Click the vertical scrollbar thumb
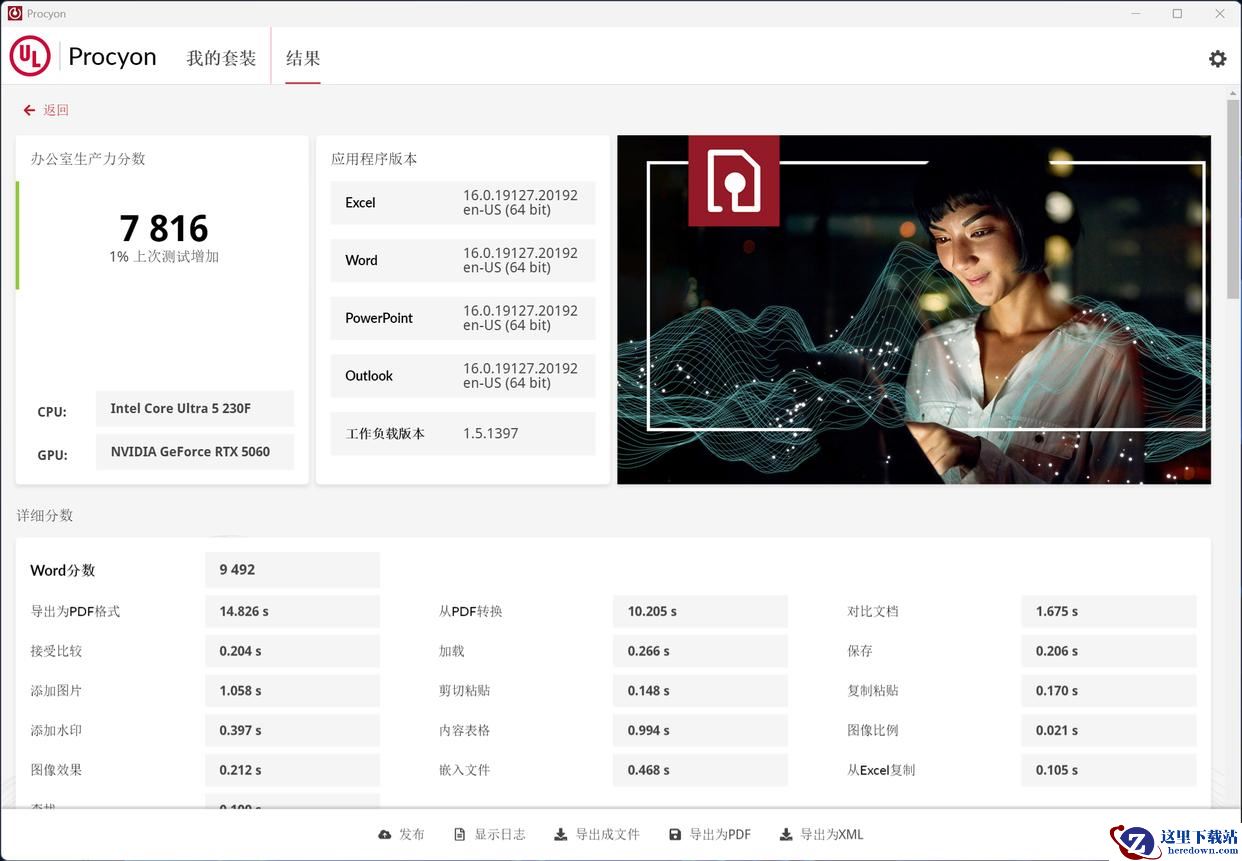 (x=1233, y=200)
